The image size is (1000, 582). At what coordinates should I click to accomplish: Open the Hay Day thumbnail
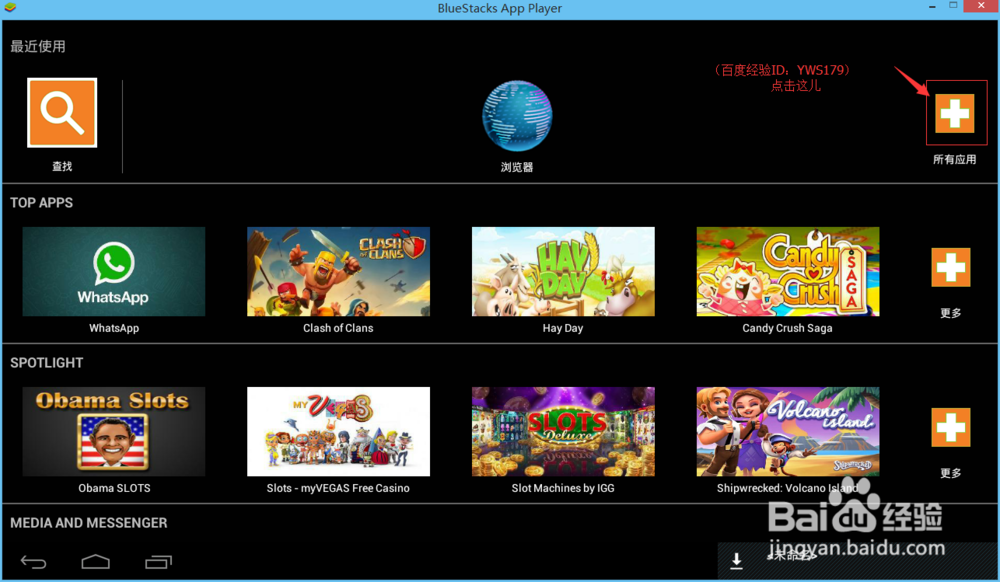pos(563,272)
